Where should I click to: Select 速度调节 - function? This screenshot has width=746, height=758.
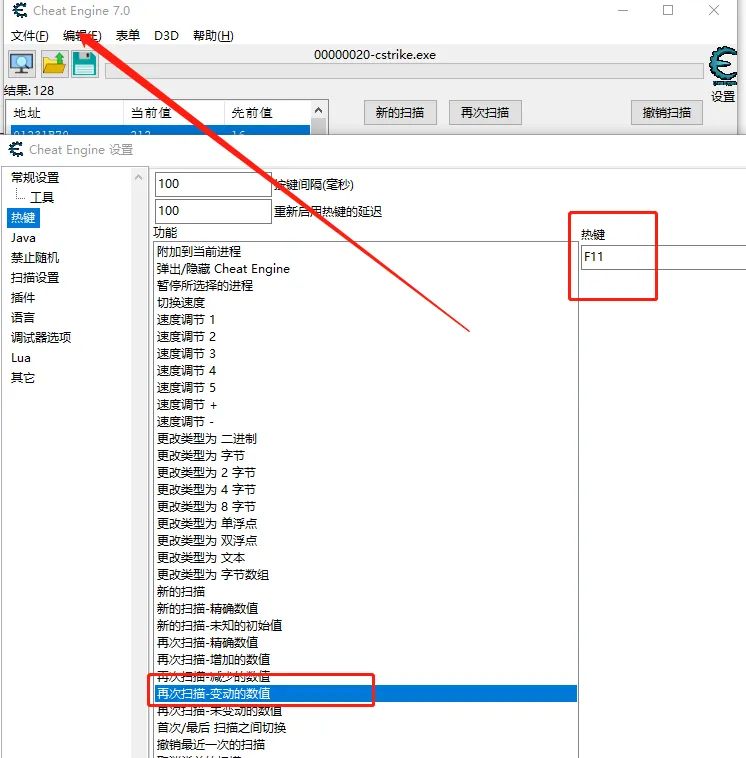366,422
